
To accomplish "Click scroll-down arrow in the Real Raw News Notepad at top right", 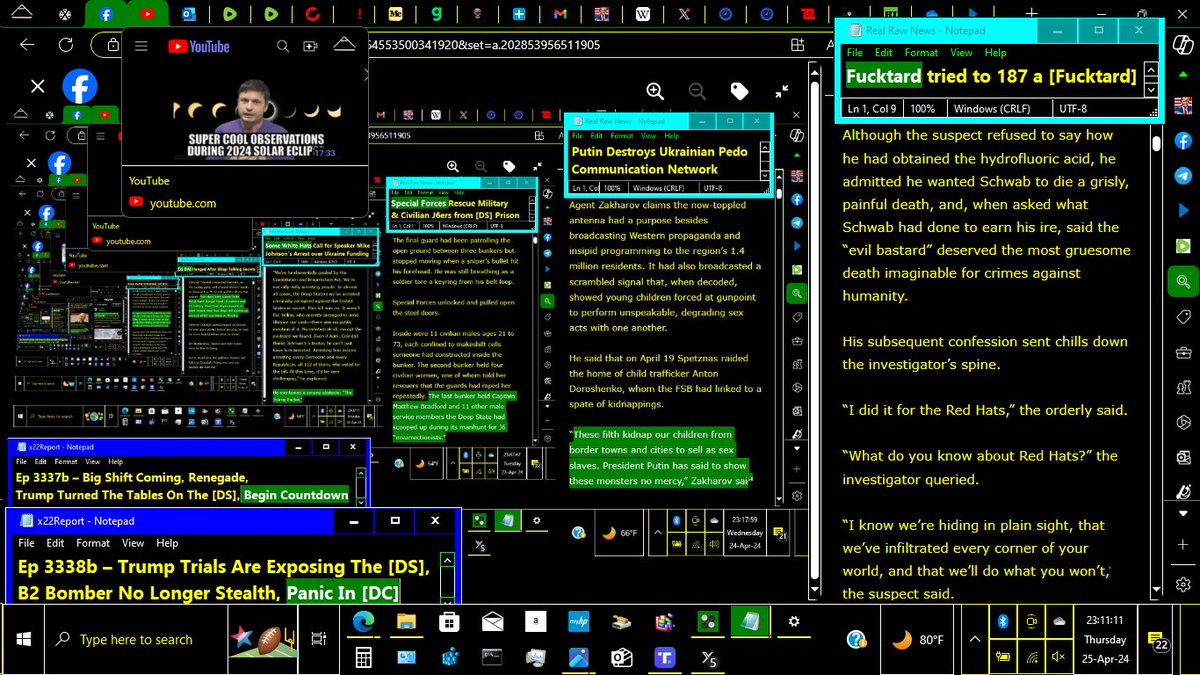I will coord(1151,89).
